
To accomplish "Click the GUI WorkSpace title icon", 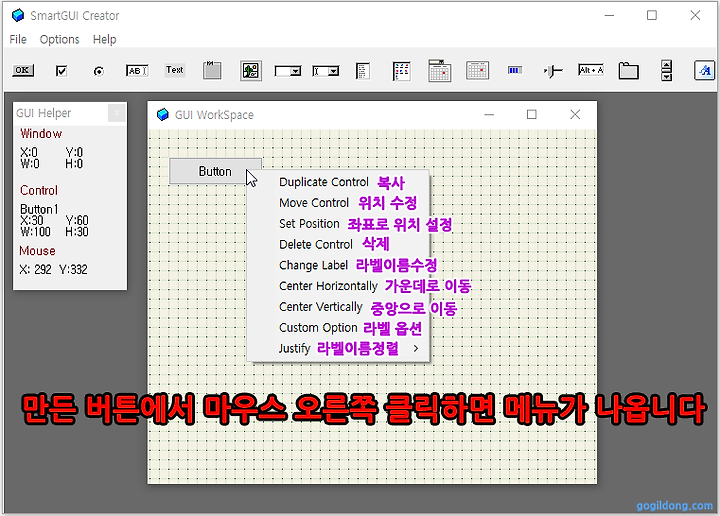I will 163,114.
